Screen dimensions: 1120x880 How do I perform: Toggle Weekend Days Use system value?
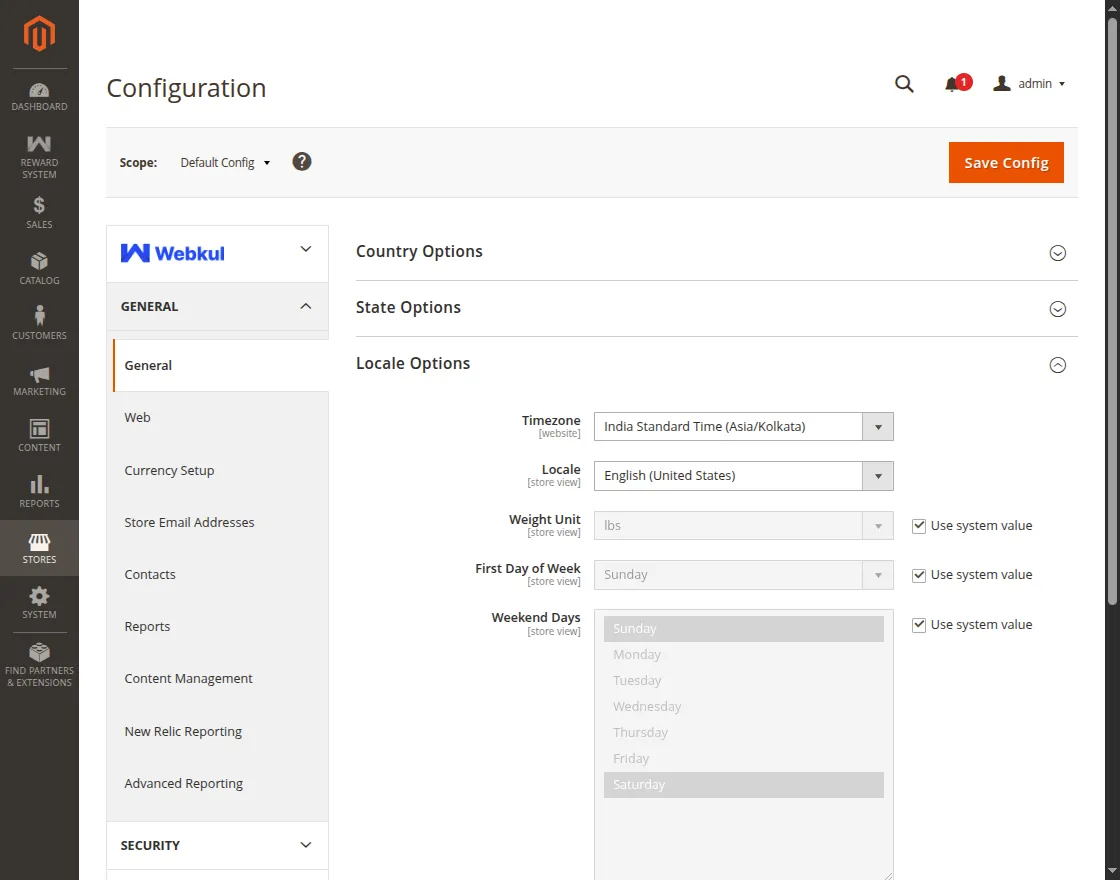[x=919, y=626]
